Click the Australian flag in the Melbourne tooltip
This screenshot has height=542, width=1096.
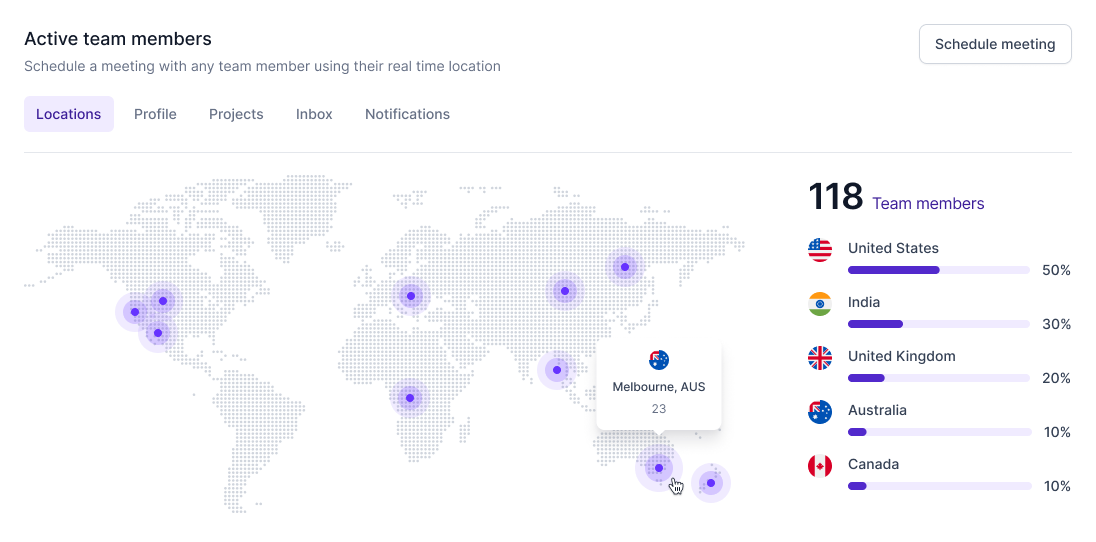click(658, 360)
